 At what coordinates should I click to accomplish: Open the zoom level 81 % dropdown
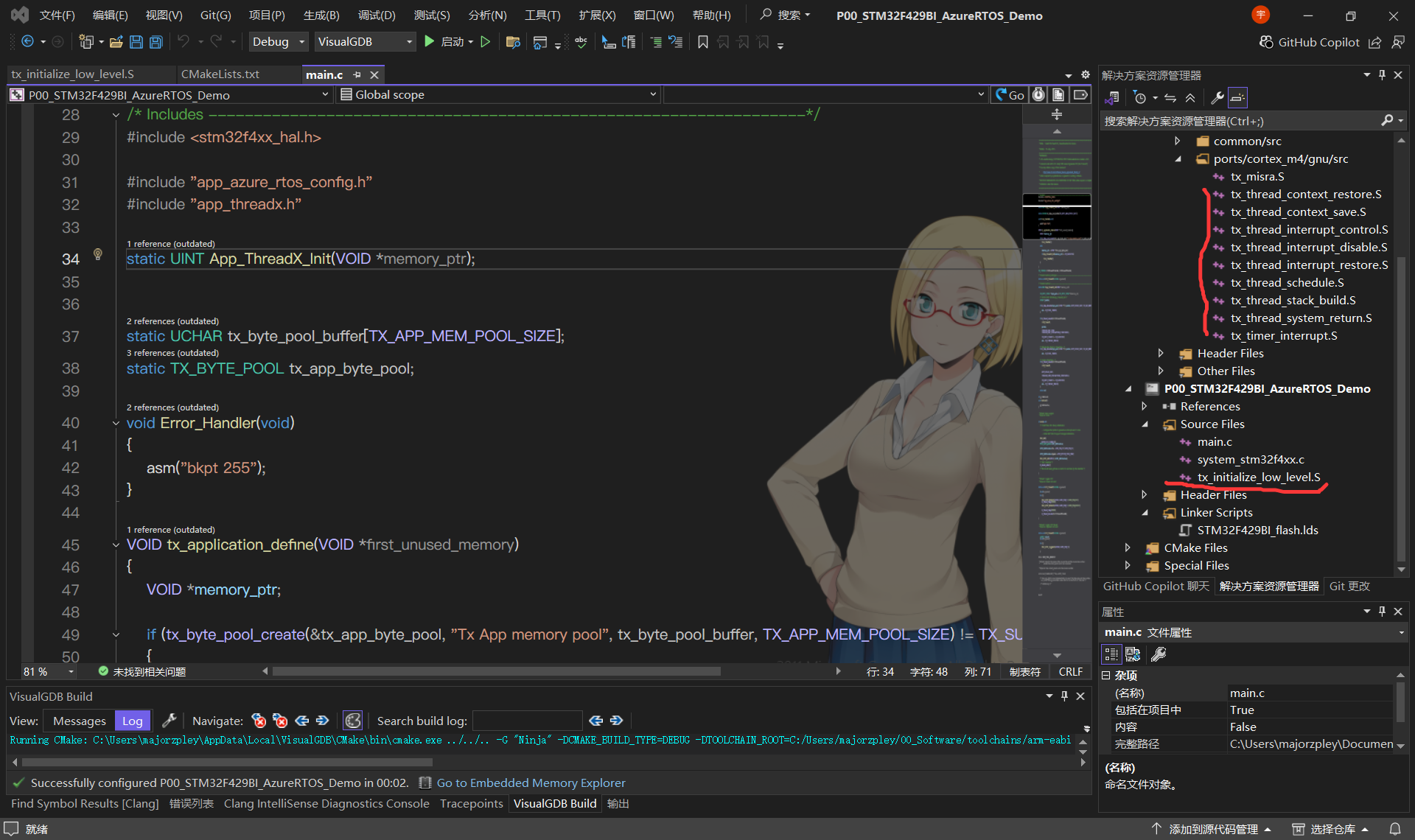pos(49,672)
